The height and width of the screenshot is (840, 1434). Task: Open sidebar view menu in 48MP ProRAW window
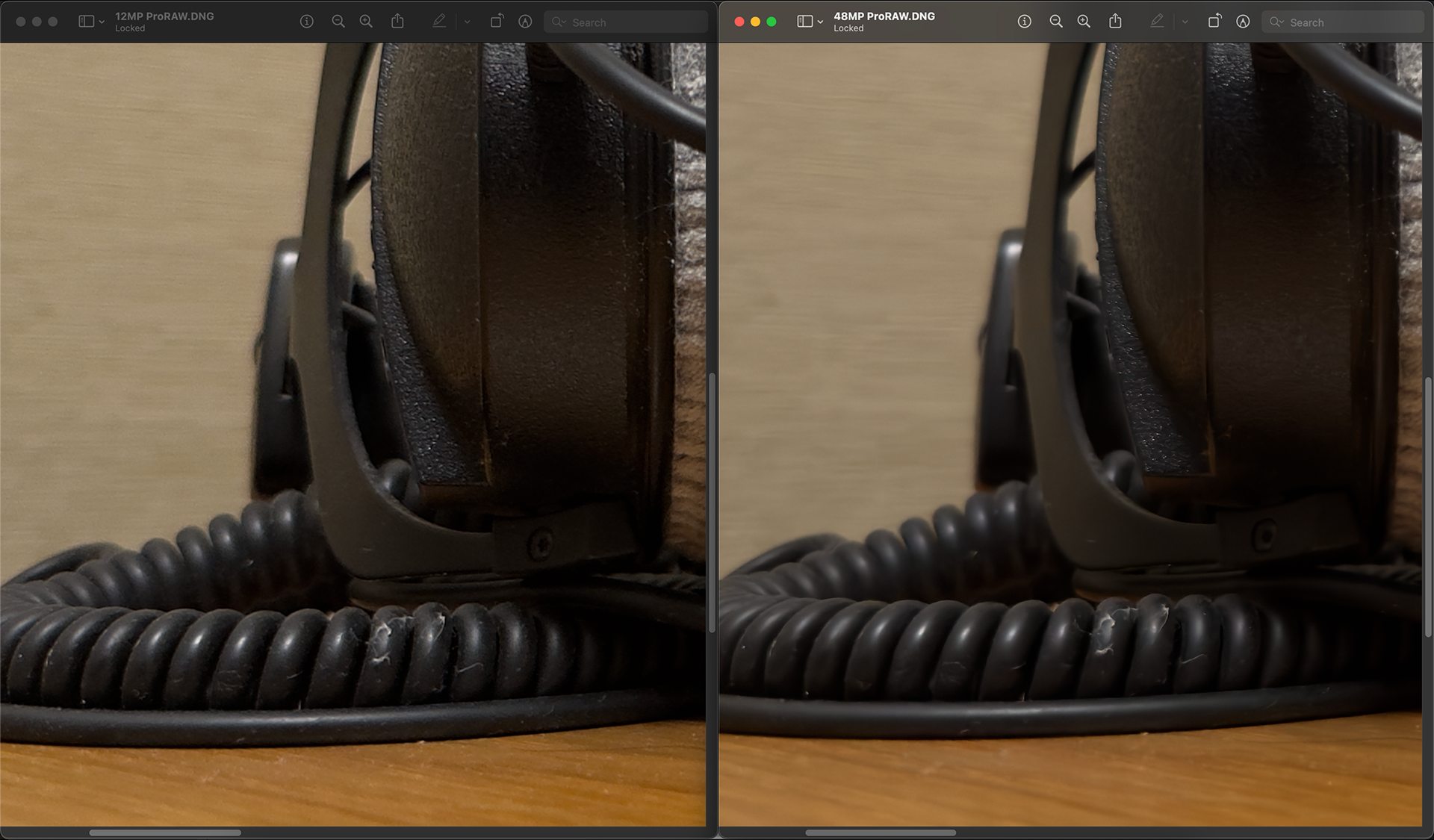805,22
